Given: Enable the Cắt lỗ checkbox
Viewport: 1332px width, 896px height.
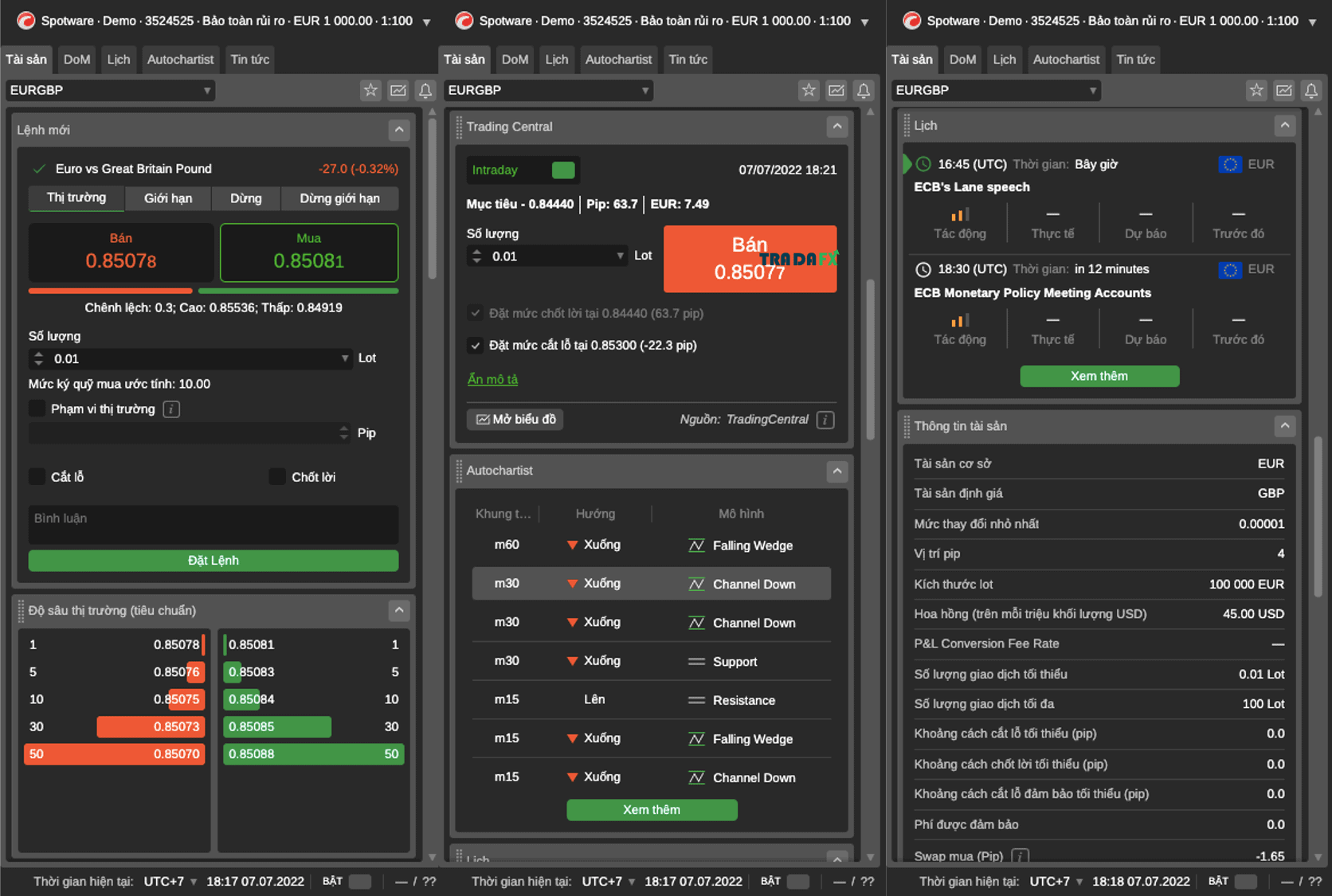Looking at the screenshot, I should 37,476.
